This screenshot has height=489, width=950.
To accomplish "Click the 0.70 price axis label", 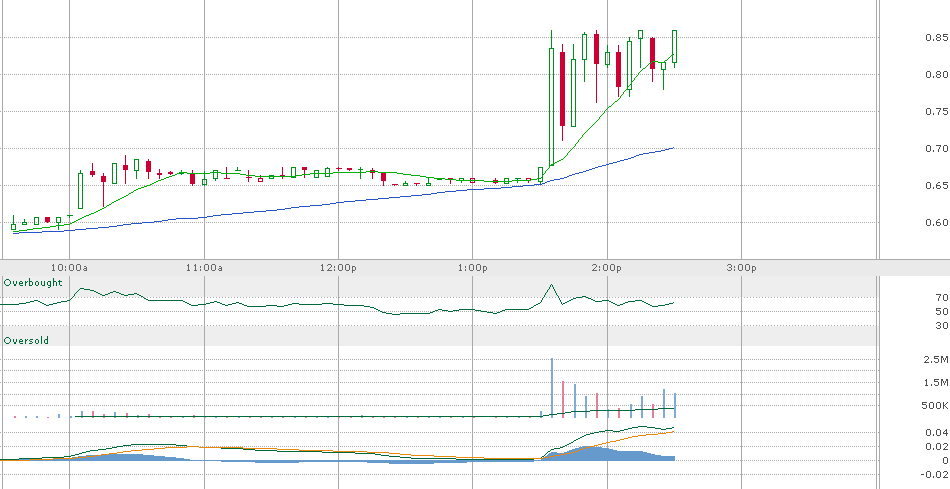I will point(936,148).
